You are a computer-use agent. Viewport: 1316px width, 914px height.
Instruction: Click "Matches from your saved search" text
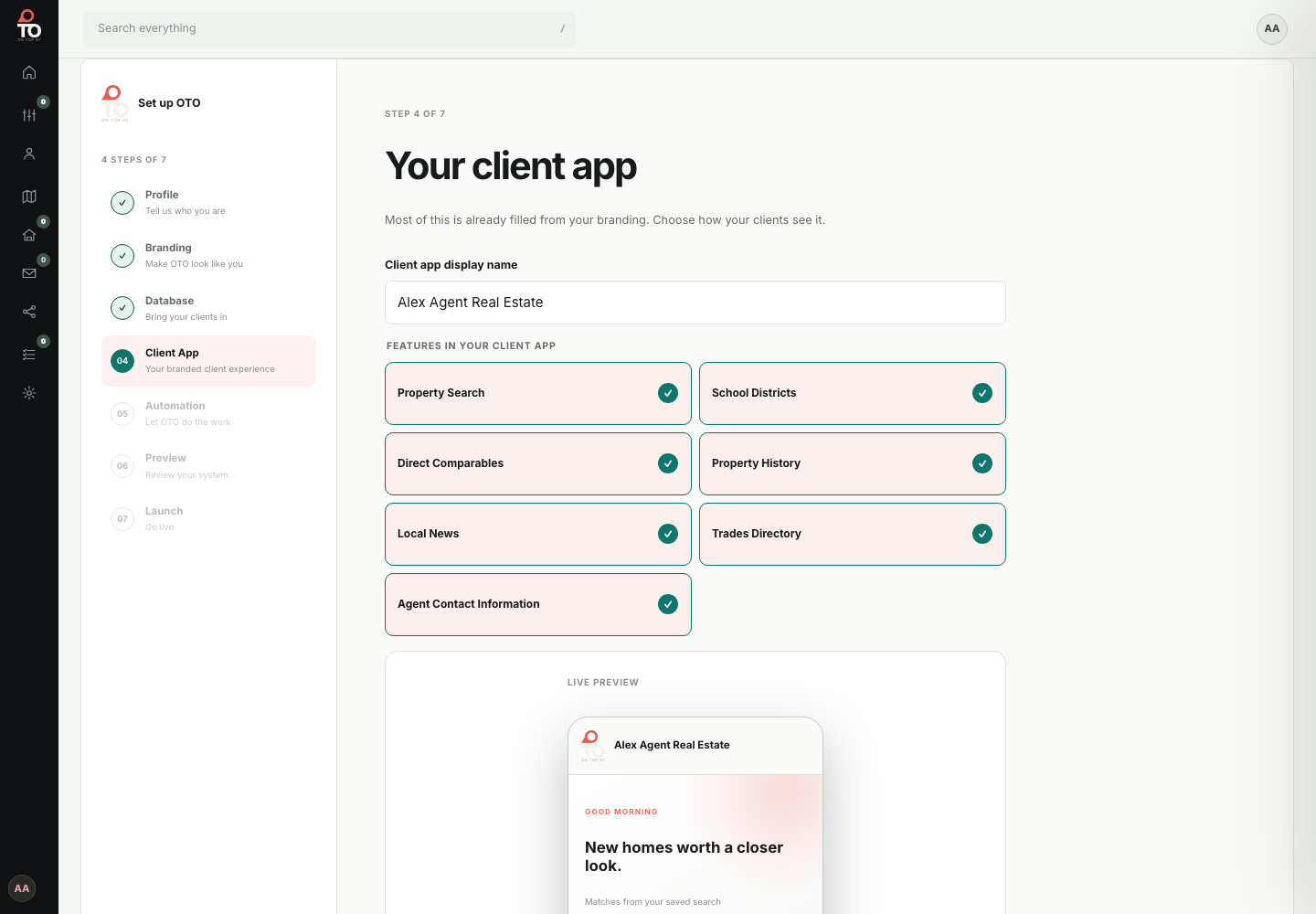(x=653, y=902)
